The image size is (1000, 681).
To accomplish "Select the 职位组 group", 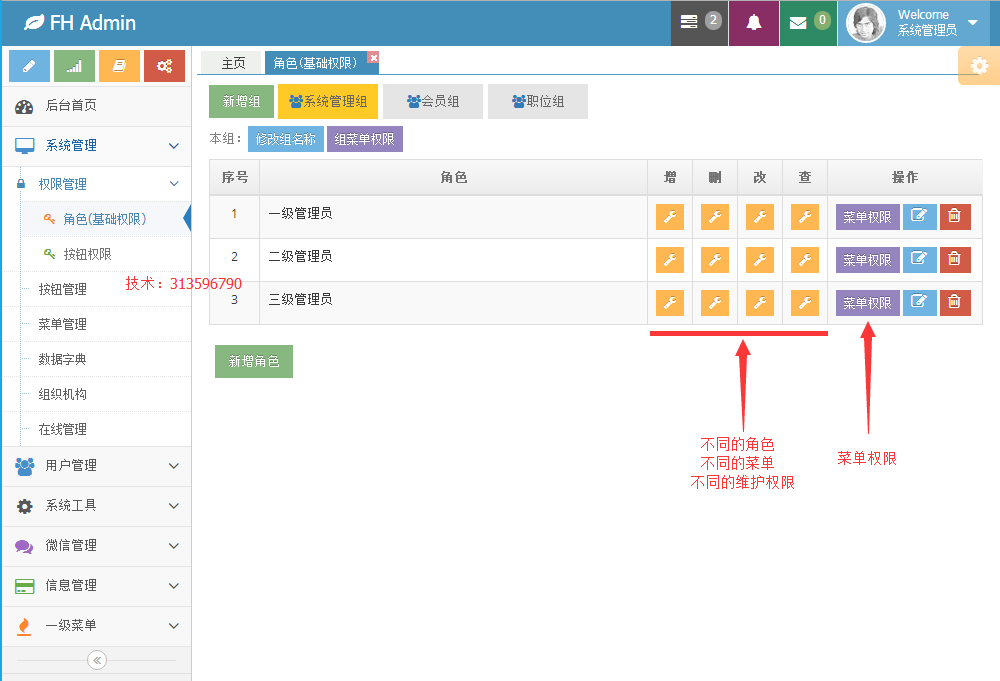I will click(x=538, y=101).
